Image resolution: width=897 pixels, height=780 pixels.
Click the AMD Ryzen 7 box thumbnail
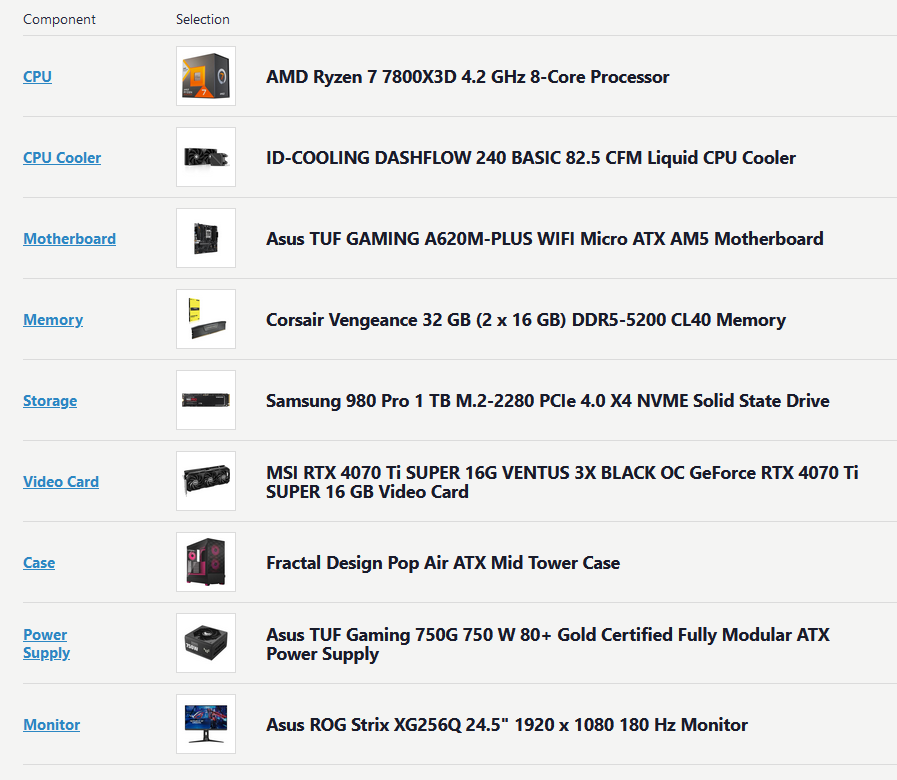coord(206,76)
